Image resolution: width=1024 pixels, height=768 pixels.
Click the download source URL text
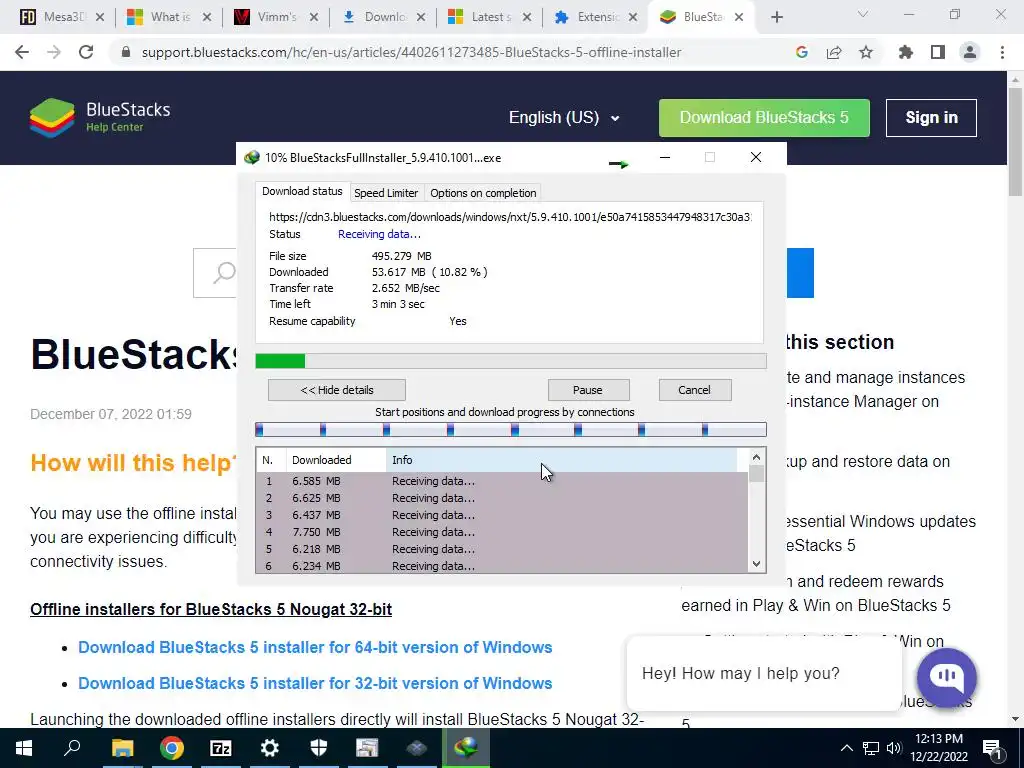pos(510,217)
